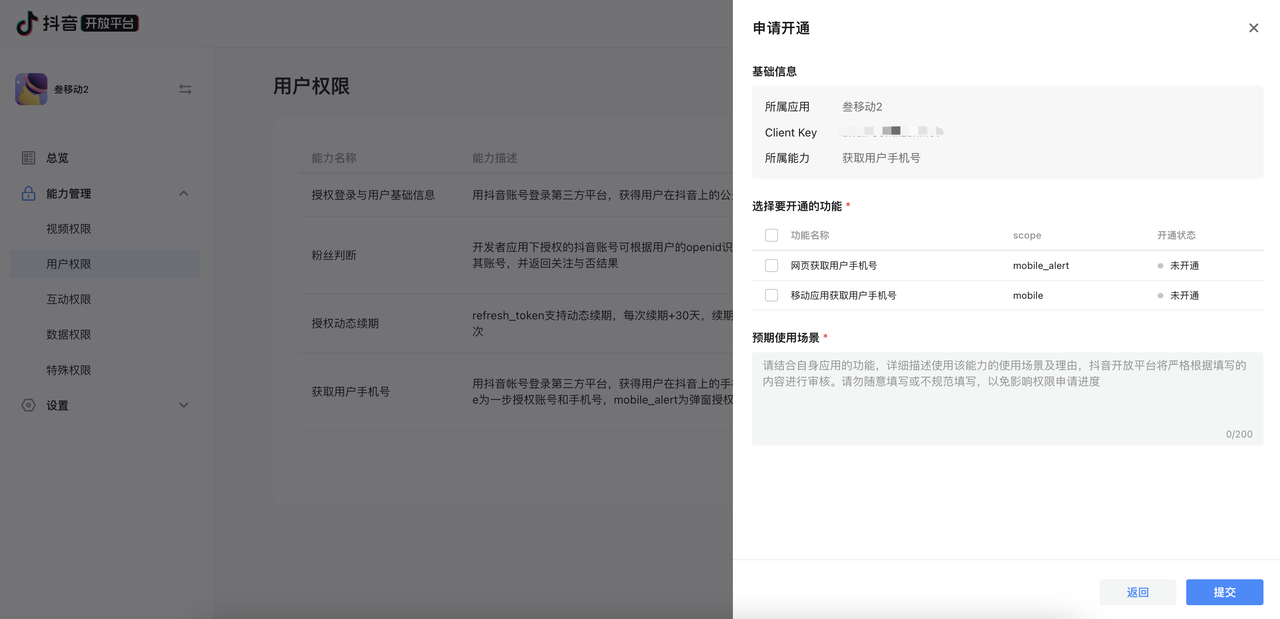
Task: Click the 提交 button
Action: pos(1224,592)
